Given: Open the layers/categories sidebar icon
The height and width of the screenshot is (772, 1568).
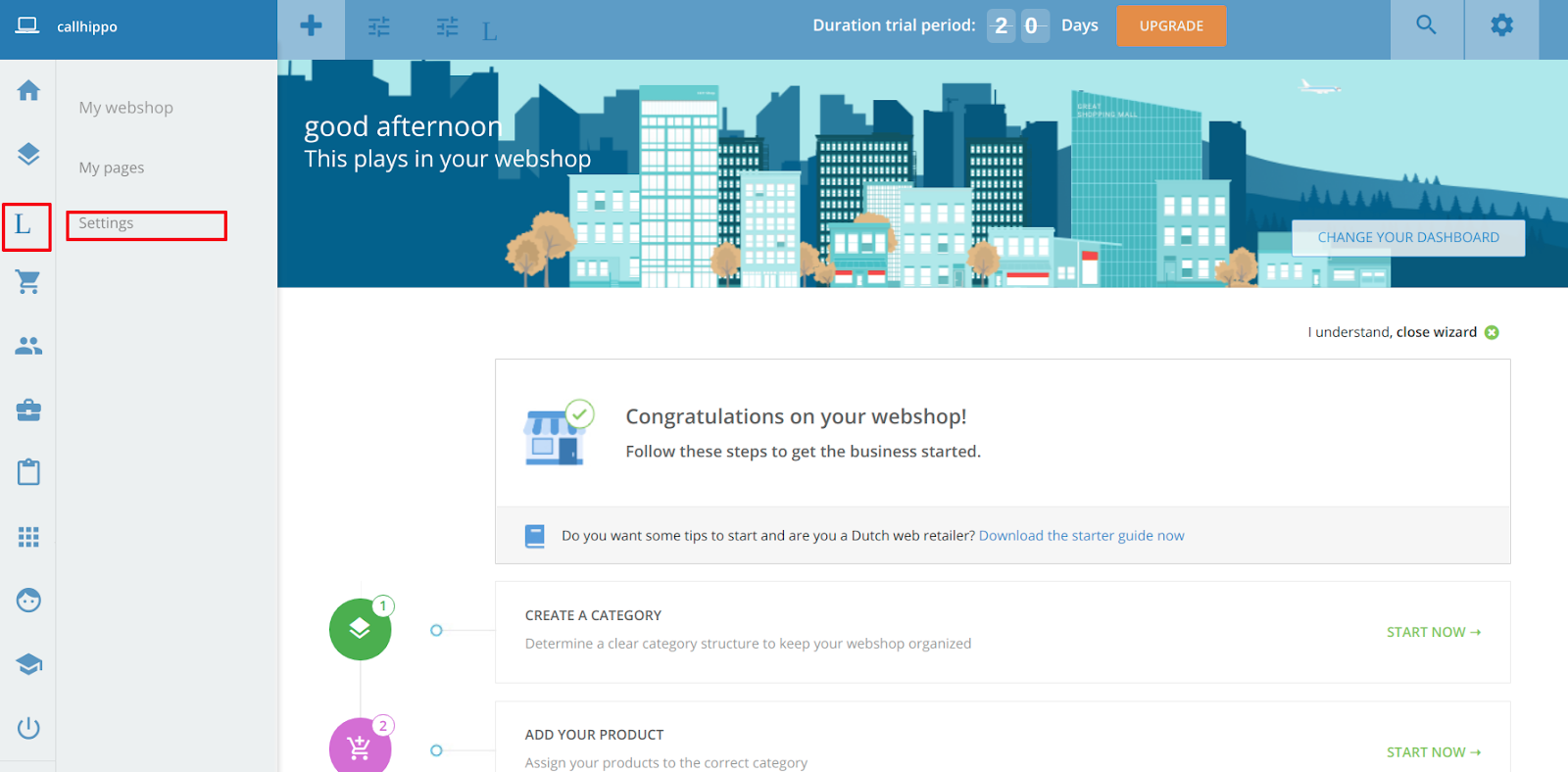Looking at the screenshot, I should click(x=28, y=154).
